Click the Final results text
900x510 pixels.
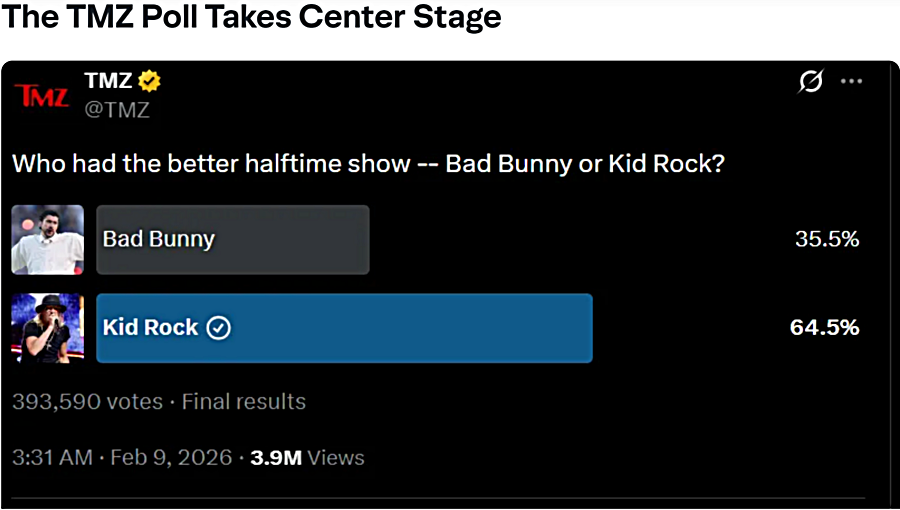(243, 402)
